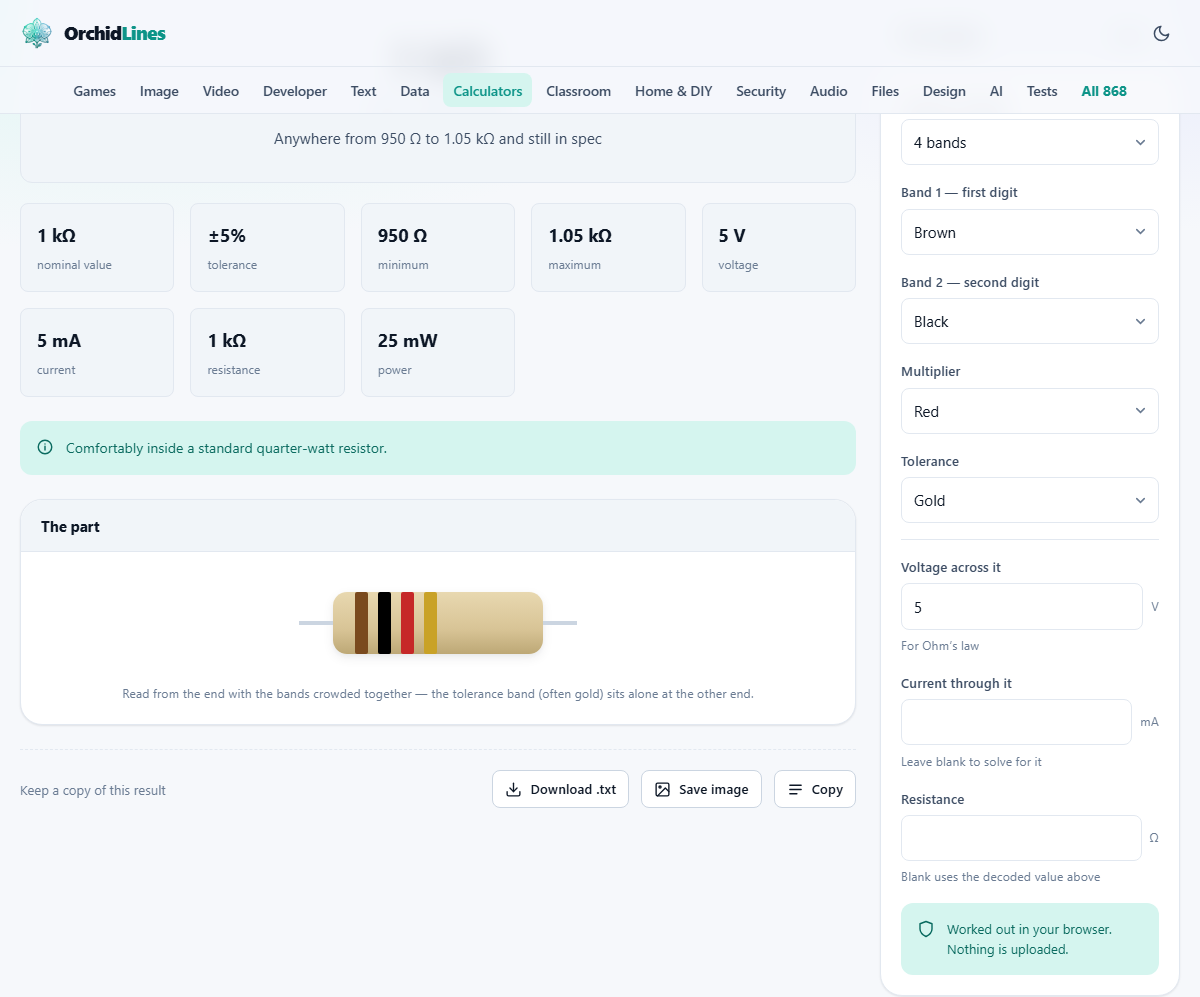The height and width of the screenshot is (997, 1200).
Task: Click the gold band on resistor
Action: coord(430,623)
